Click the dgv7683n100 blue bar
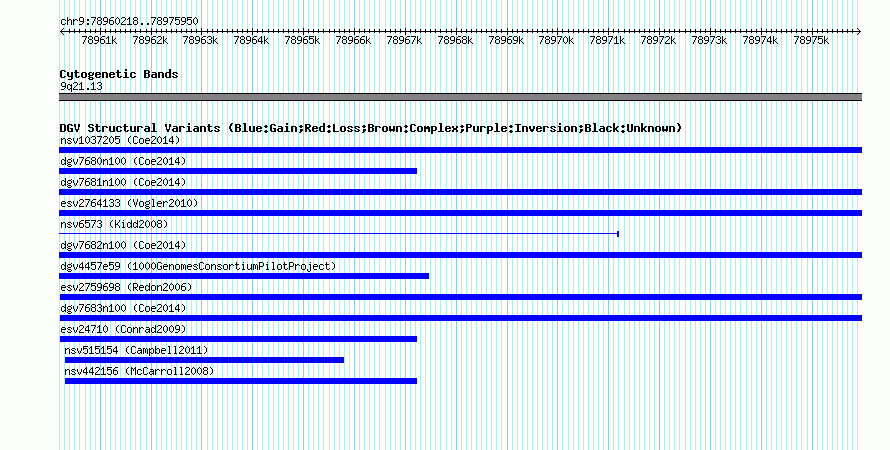This screenshot has height=450, width=890. click(x=460, y=318)
